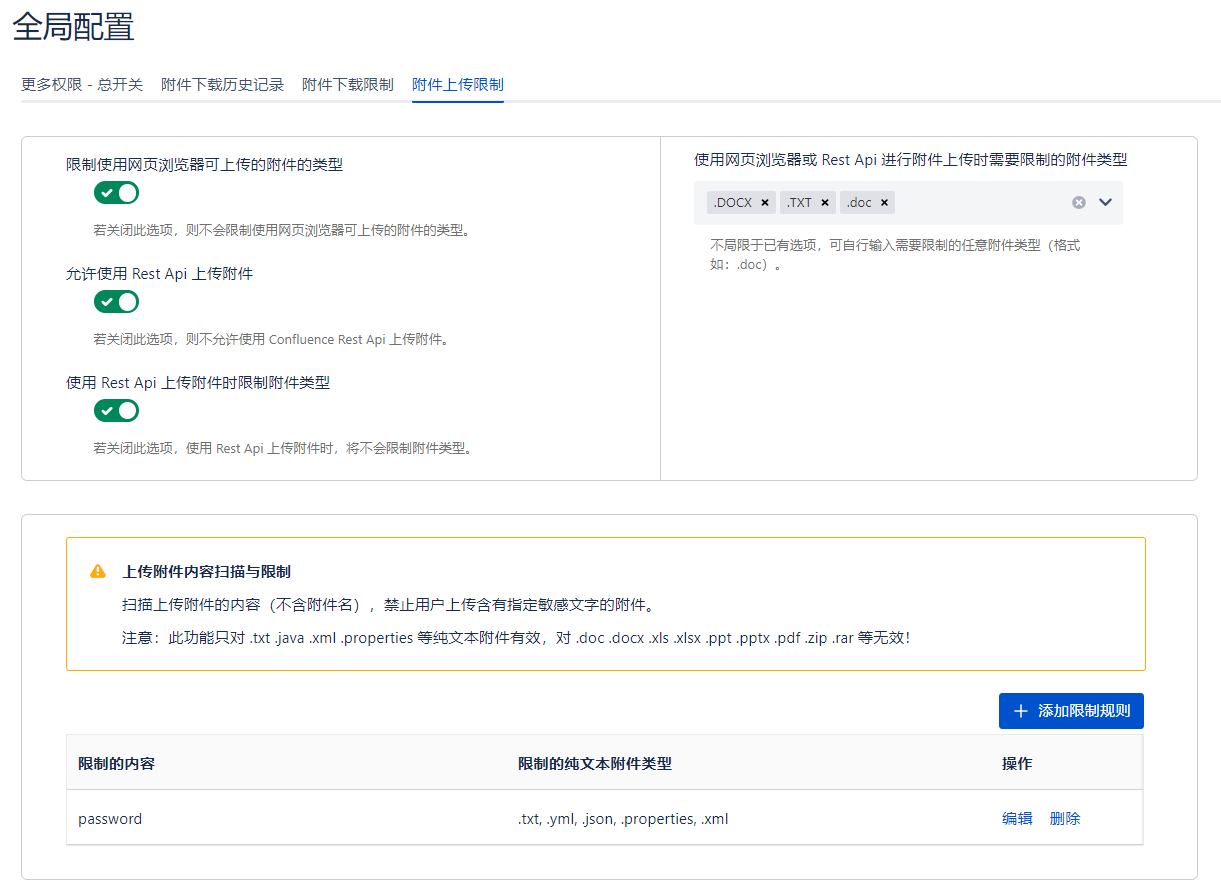1221x896 pixels.
Task: Click the 添加限制规则 button
Action: point(1071,711)
